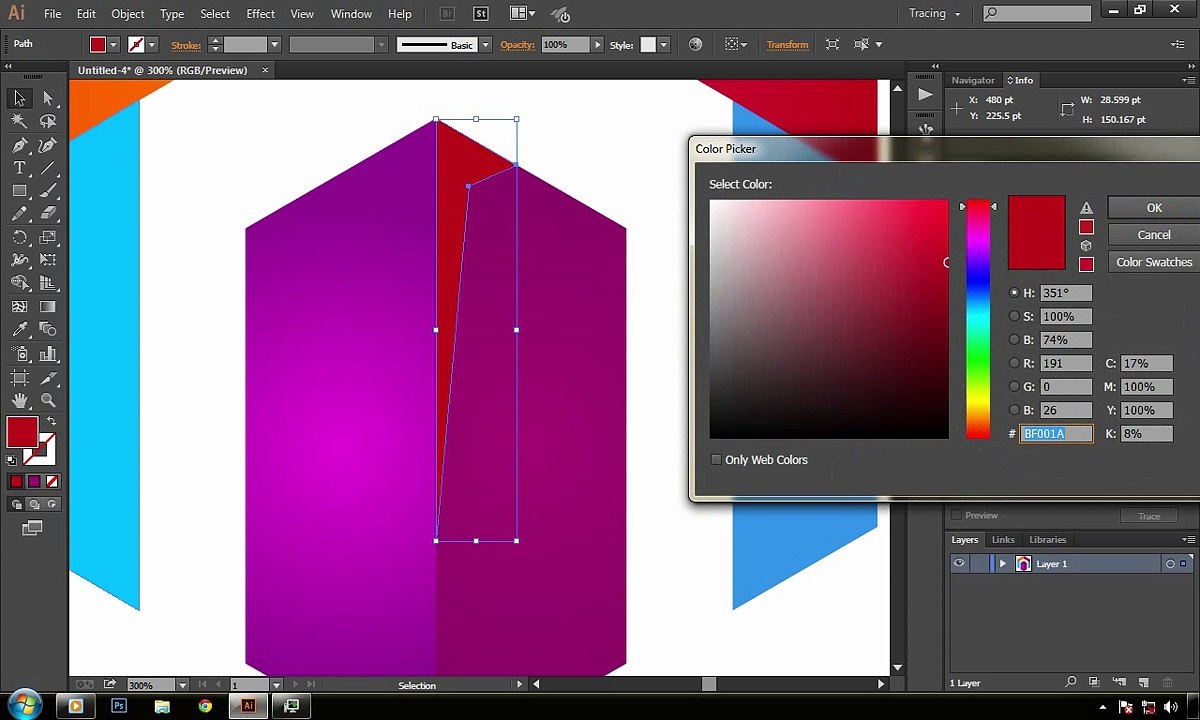The width and height of the screenshot is (1200, 720).
Task: Select the H hue radio button
Action: point(1014,293)
